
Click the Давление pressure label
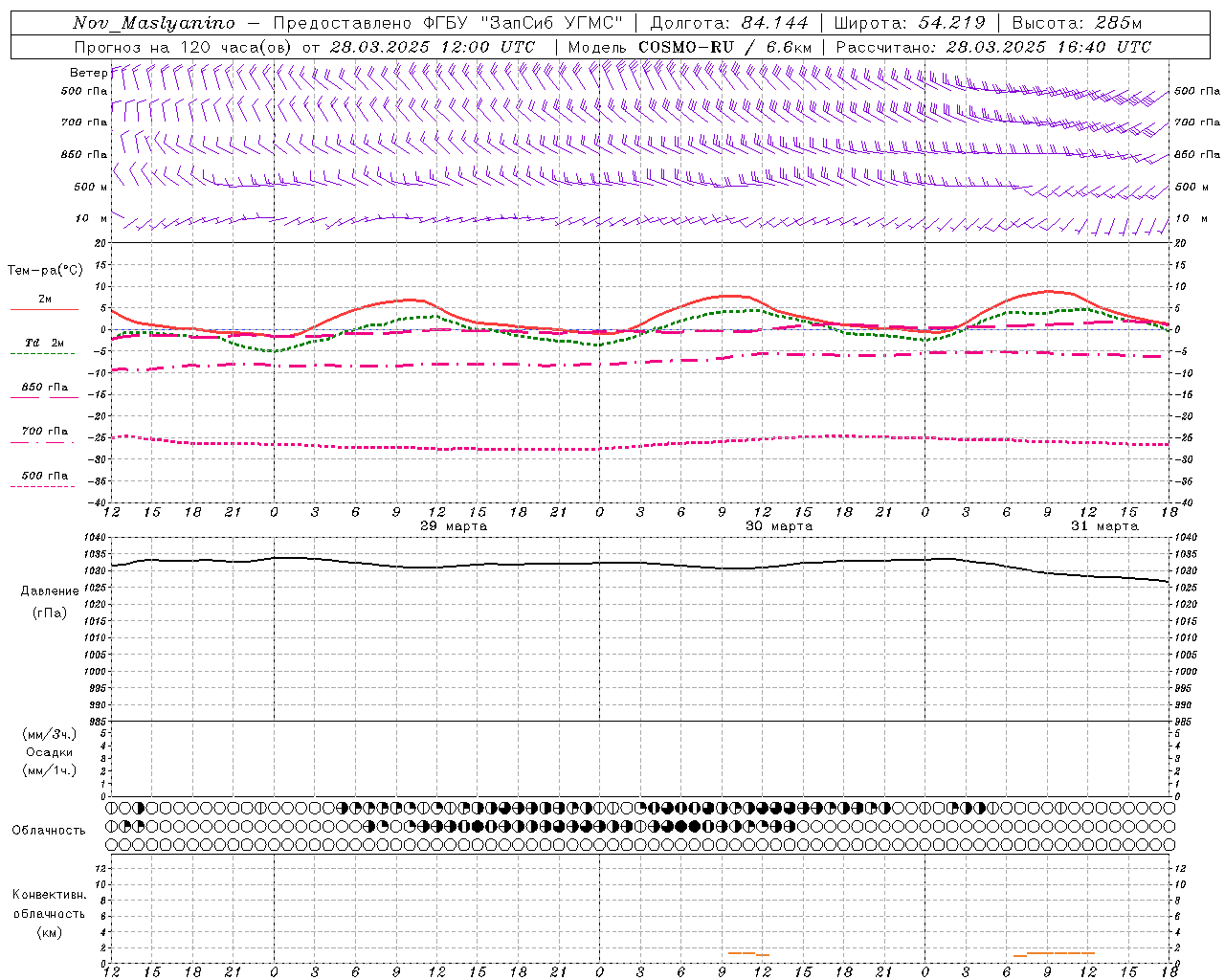pos(50,590)
